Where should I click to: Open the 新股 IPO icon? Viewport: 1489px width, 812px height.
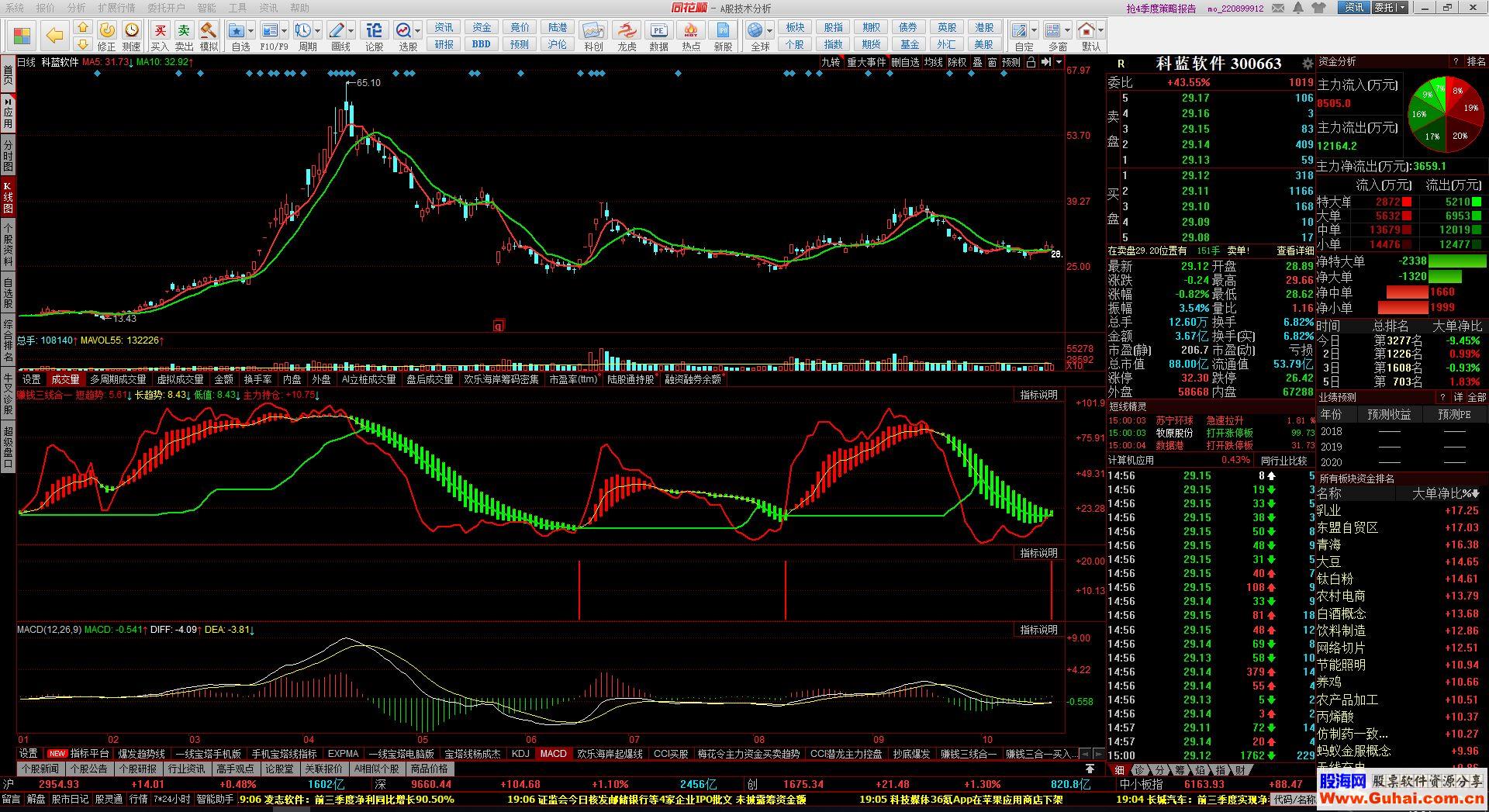click(723, 30)
